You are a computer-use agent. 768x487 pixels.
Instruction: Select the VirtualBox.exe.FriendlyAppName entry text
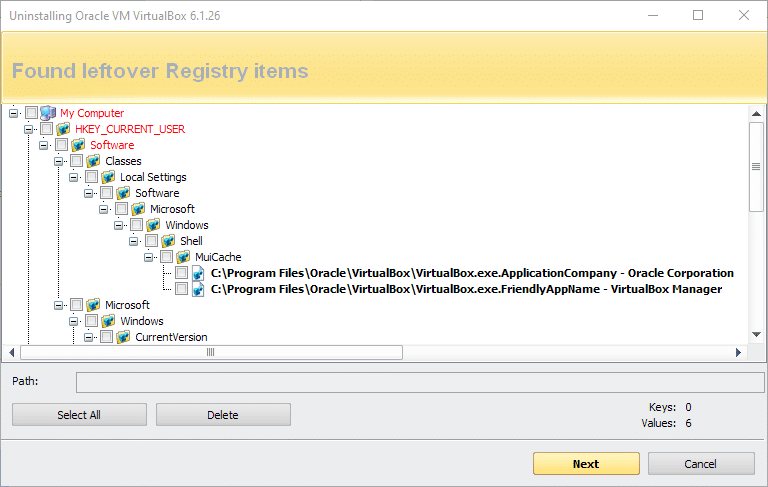466,289
